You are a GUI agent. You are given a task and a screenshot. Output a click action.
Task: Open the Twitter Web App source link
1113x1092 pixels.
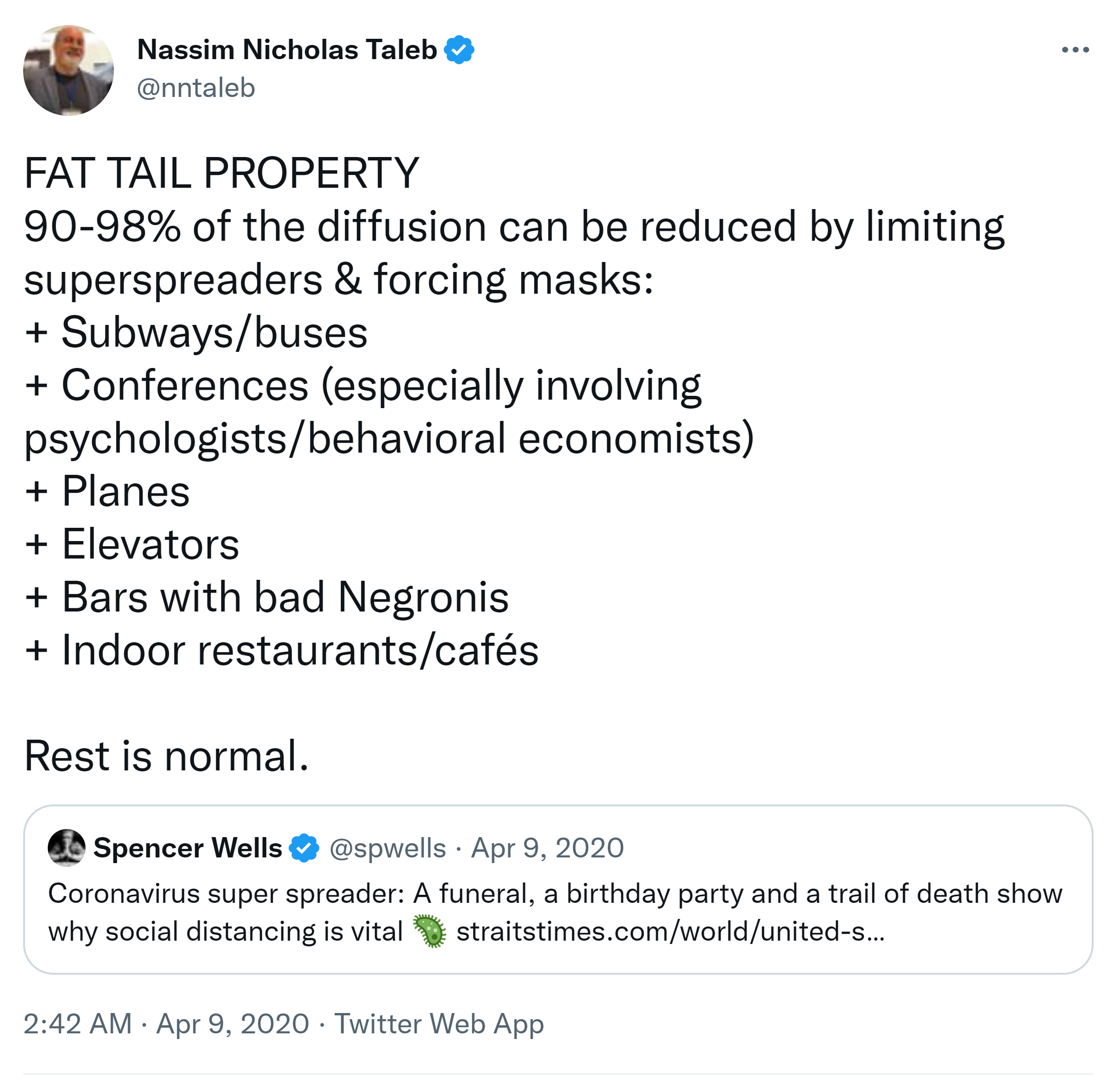click(x=439, y=1024)
